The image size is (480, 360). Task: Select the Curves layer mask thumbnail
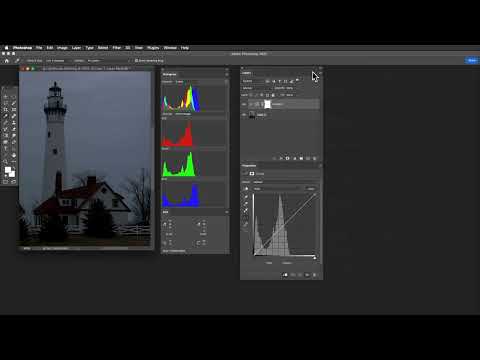pos(267,104)
